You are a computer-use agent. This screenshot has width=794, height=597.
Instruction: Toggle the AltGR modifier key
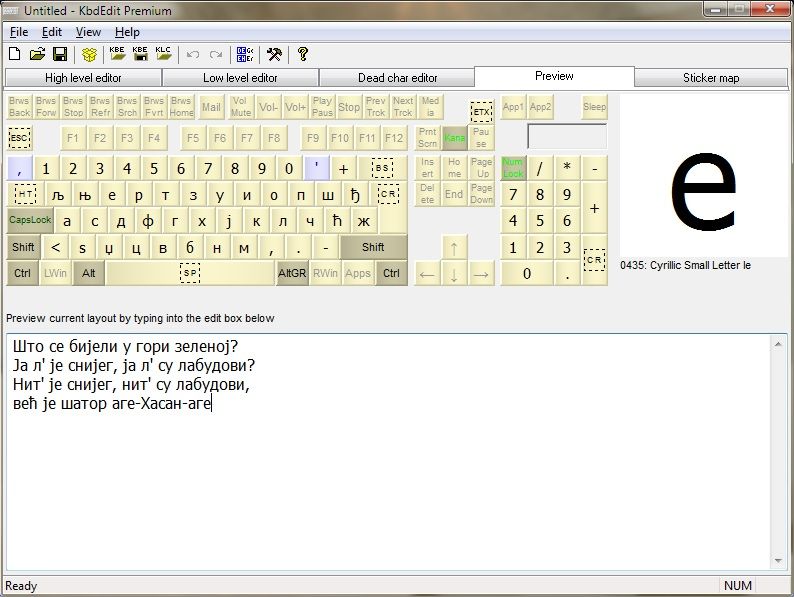pyautogui.click(x=292, y=273)
